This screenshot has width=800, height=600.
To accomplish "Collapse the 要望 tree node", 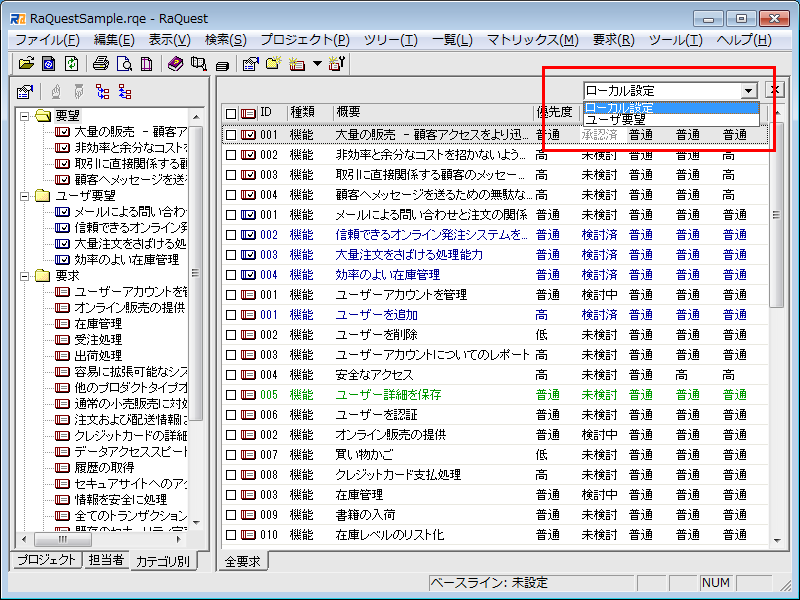I will coord(24,116).
